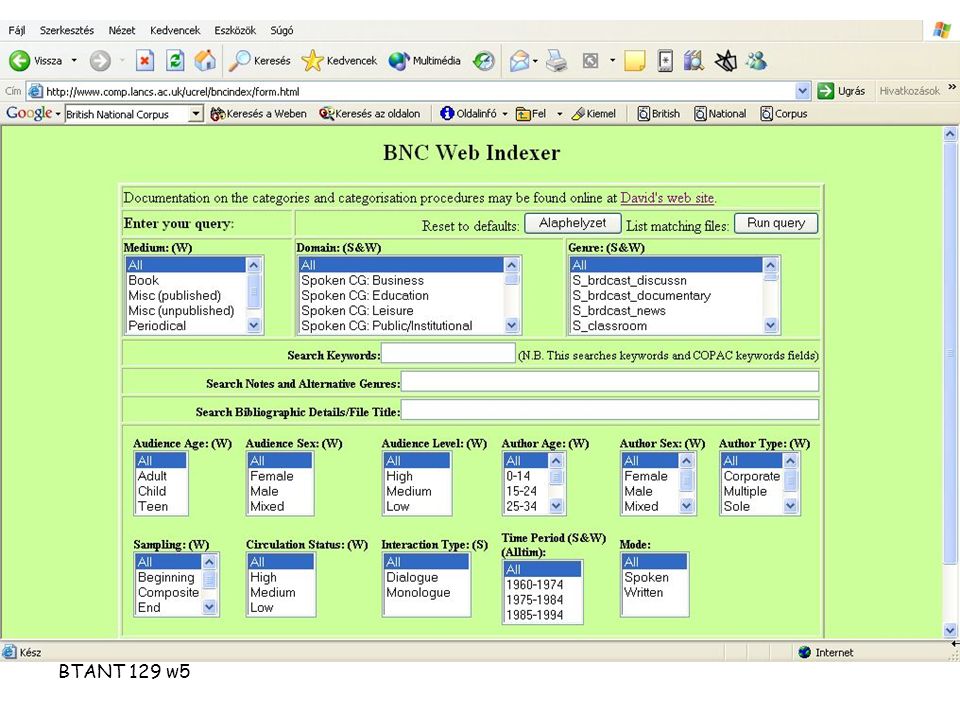Select Periodical in Medium list
Screen dimensions: 960x720
[186, 326]
